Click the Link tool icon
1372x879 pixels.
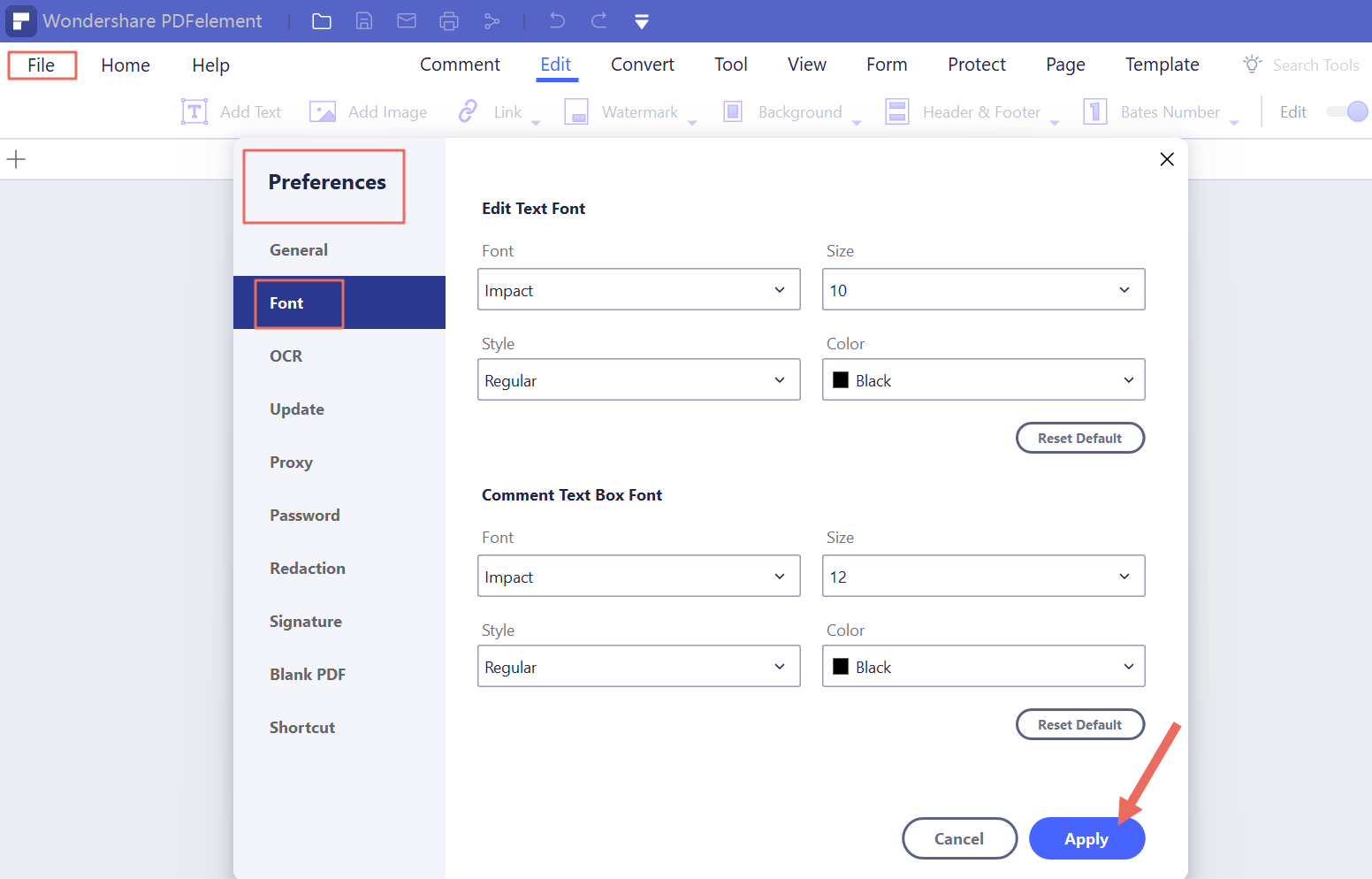(x=467, y=111)
